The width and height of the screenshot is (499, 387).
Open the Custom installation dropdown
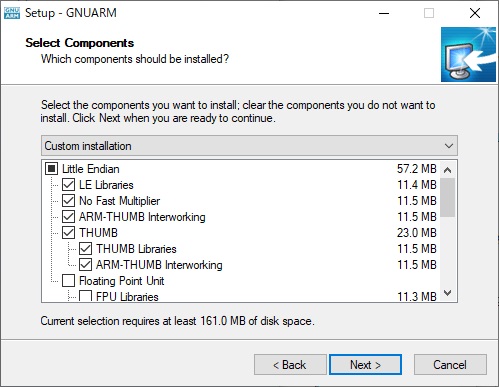249,146
